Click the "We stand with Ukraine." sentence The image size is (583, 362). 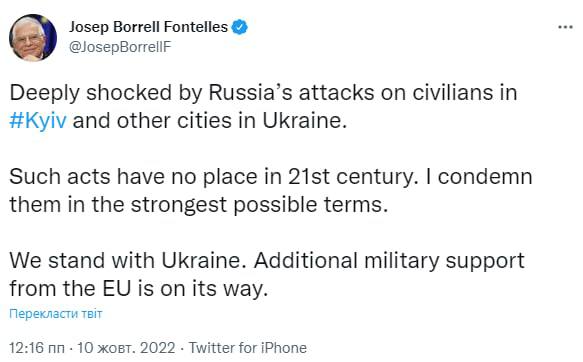[x=128, y=260]
